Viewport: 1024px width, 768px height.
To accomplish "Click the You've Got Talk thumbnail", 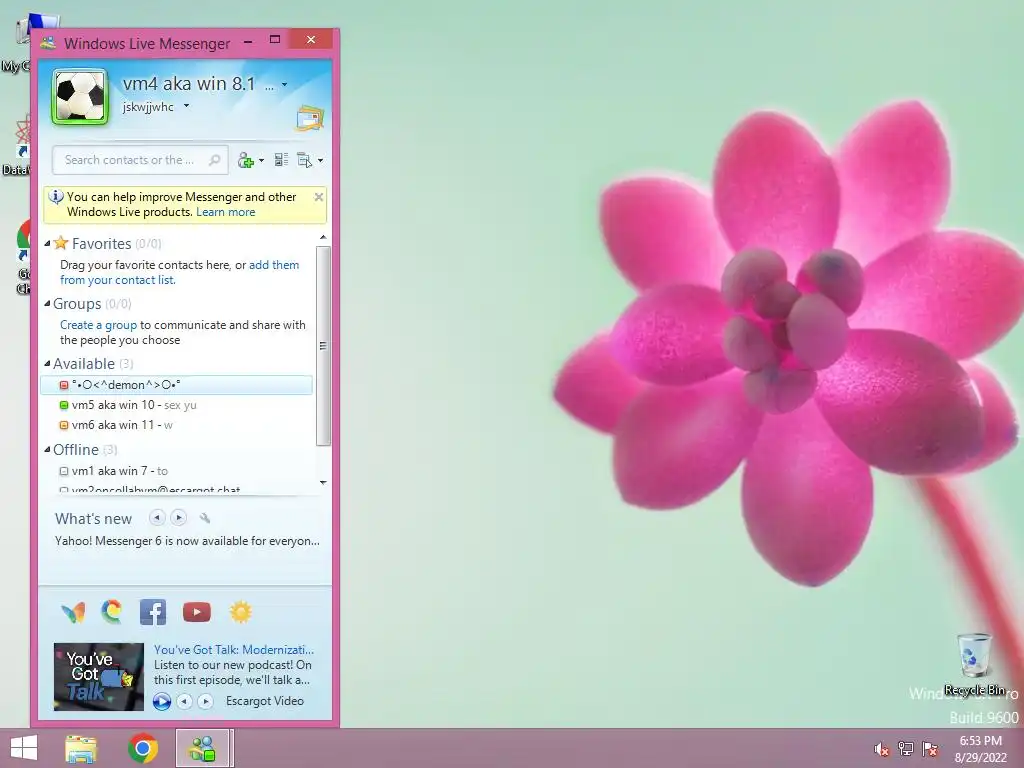I will 99,677.
